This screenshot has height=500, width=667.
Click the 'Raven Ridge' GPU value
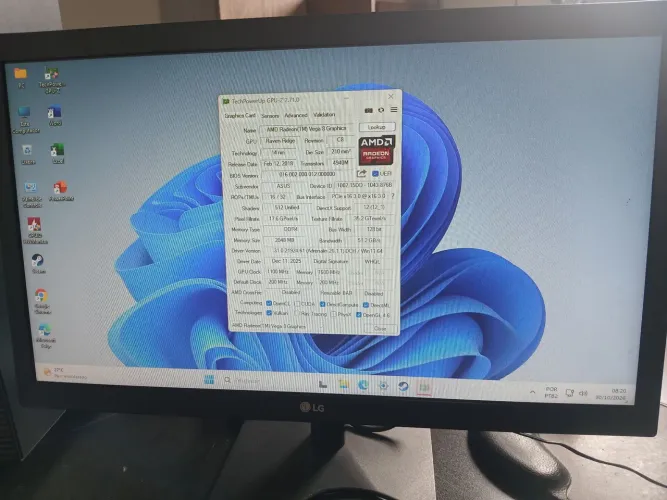[x=280, y=140]
